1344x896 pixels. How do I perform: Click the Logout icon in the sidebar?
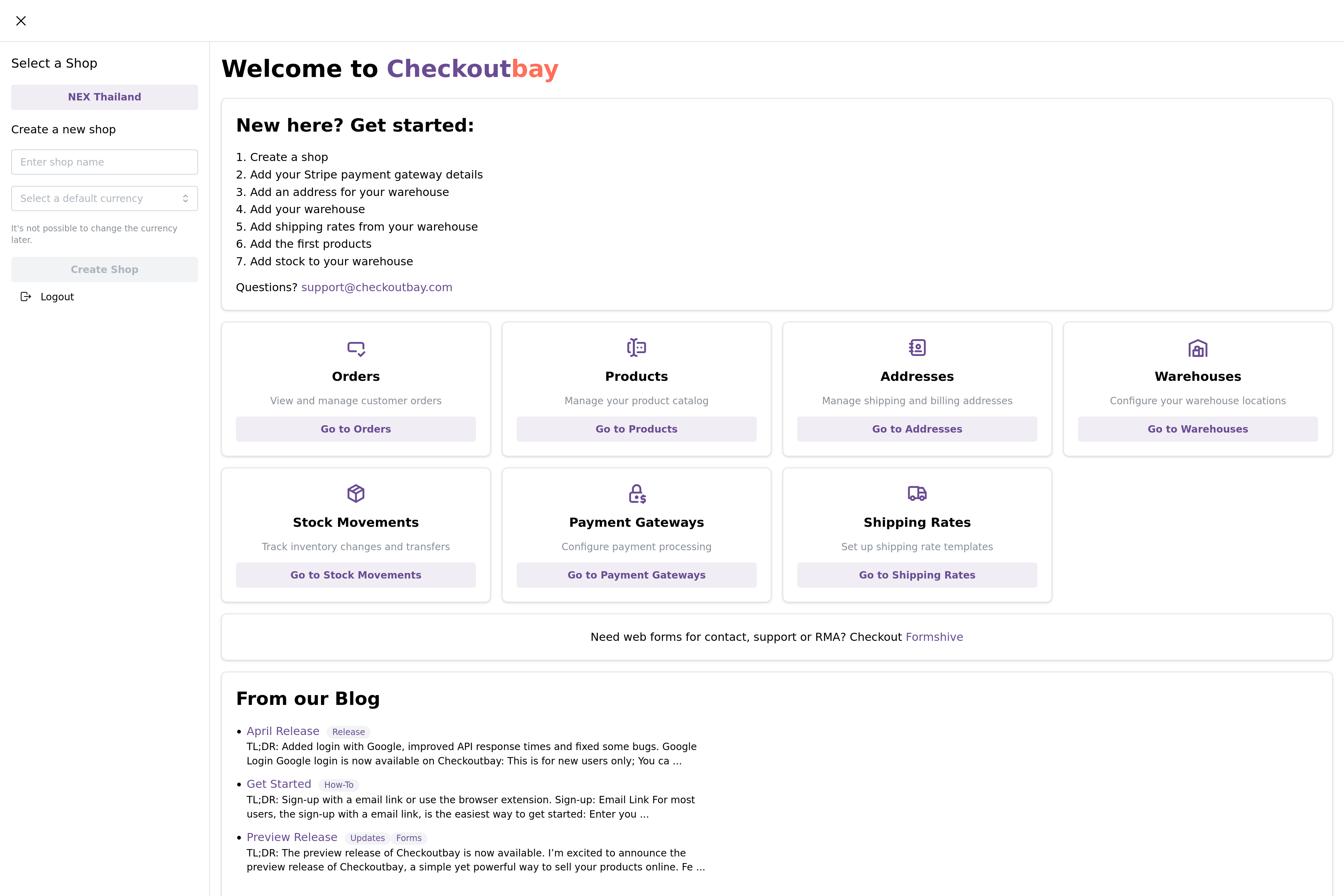[x=26, y=296]
